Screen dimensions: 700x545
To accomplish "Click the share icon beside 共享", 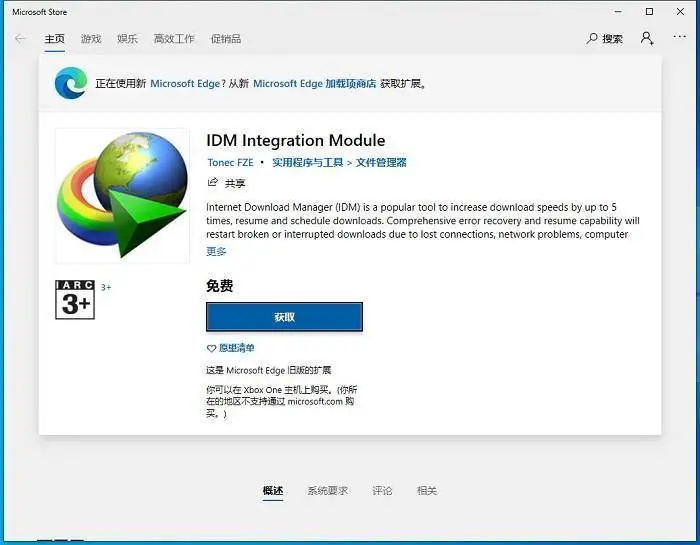I will click(212, 182).
